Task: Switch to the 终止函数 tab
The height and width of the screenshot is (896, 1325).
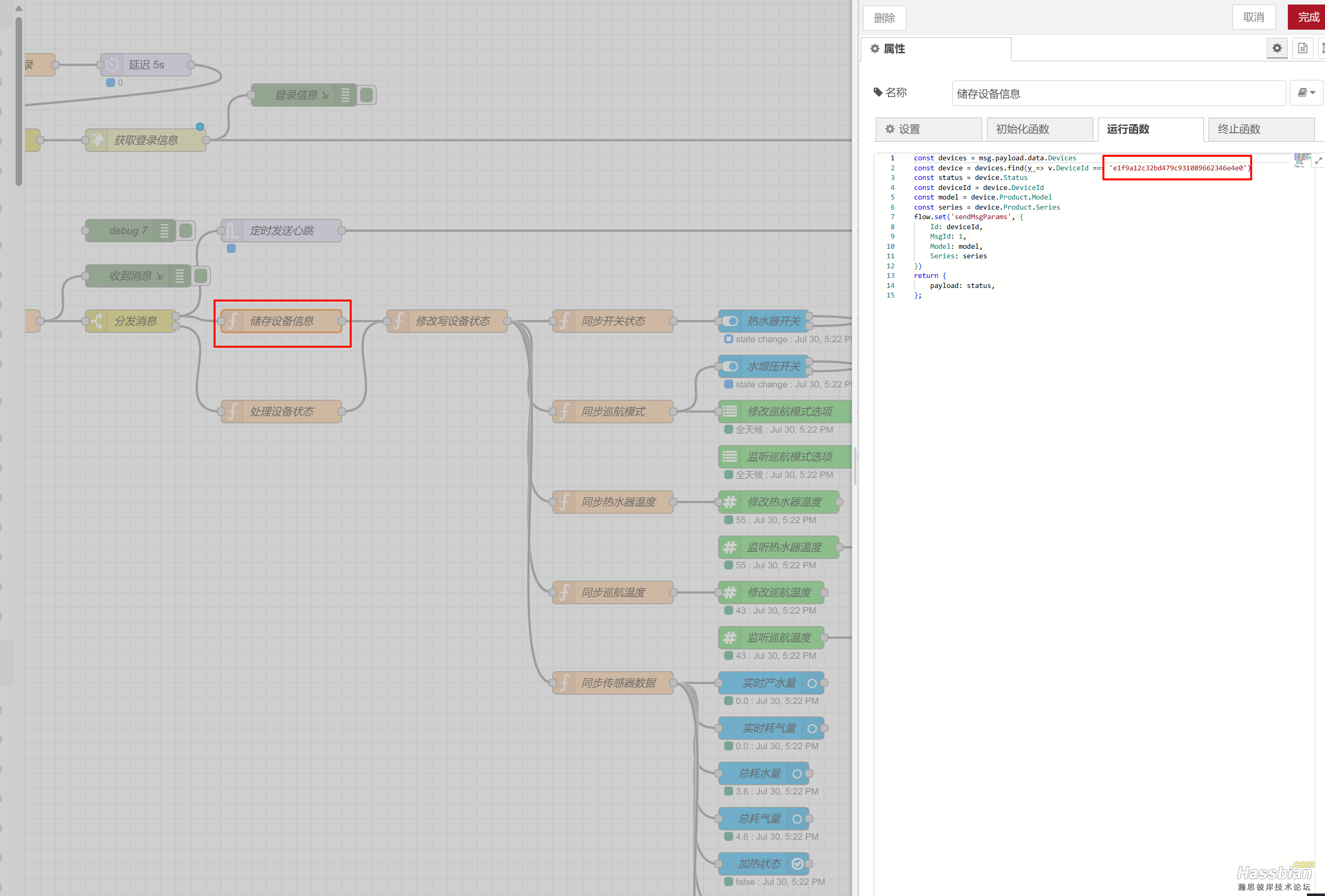Action: pyautogui.click(x=1261, y=130)
